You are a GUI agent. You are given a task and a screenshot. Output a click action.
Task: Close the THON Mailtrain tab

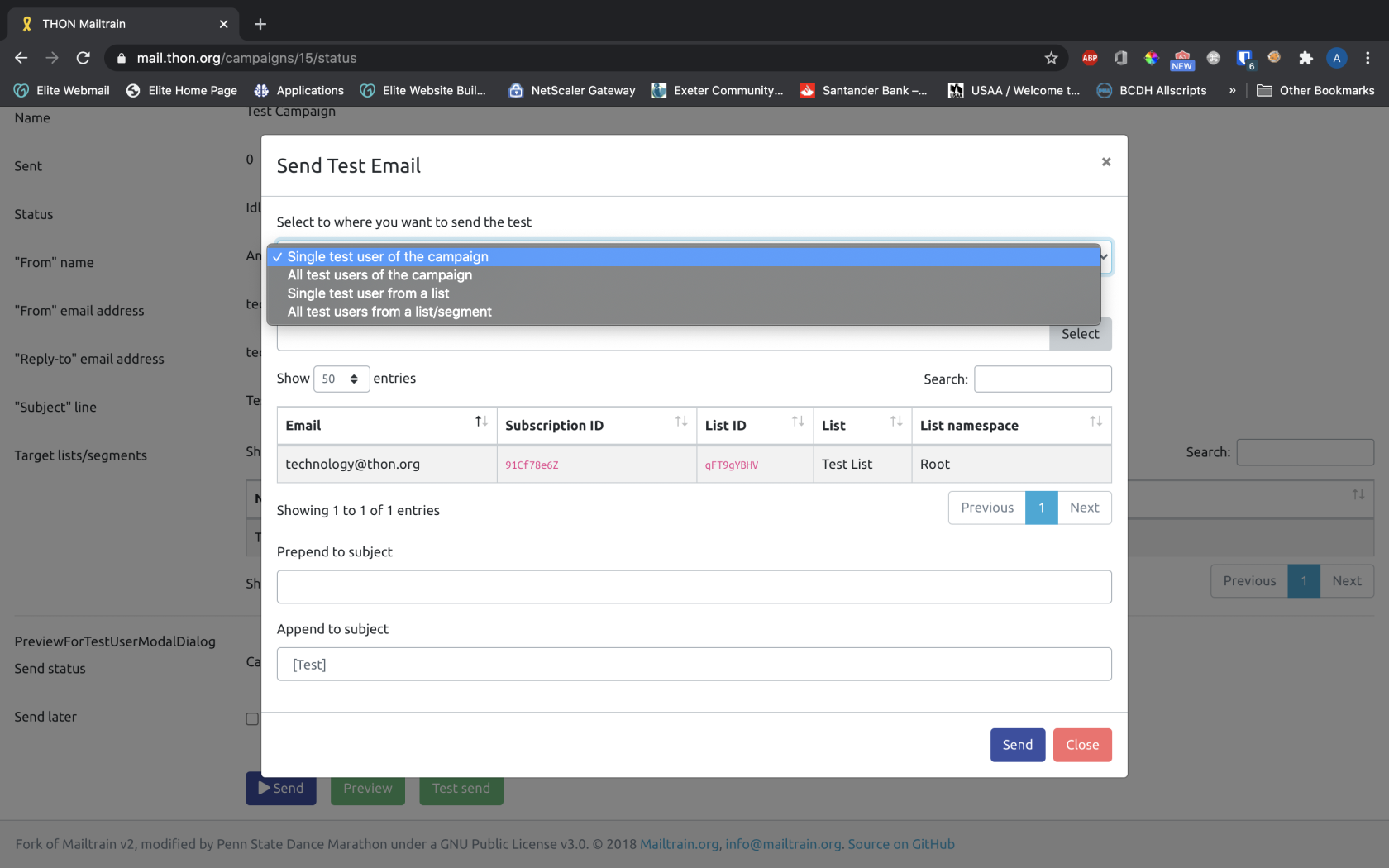coord(223,24)
